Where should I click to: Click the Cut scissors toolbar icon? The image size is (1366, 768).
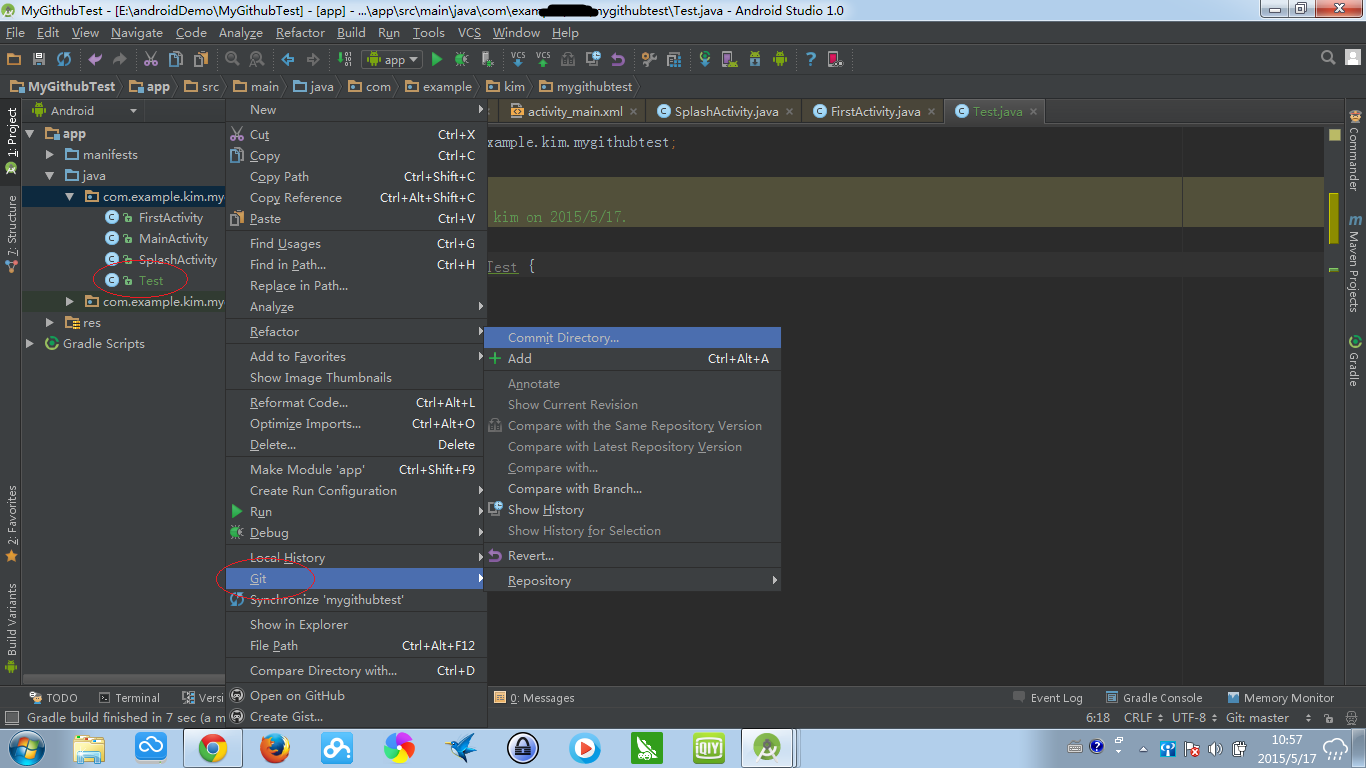point(151,60)
